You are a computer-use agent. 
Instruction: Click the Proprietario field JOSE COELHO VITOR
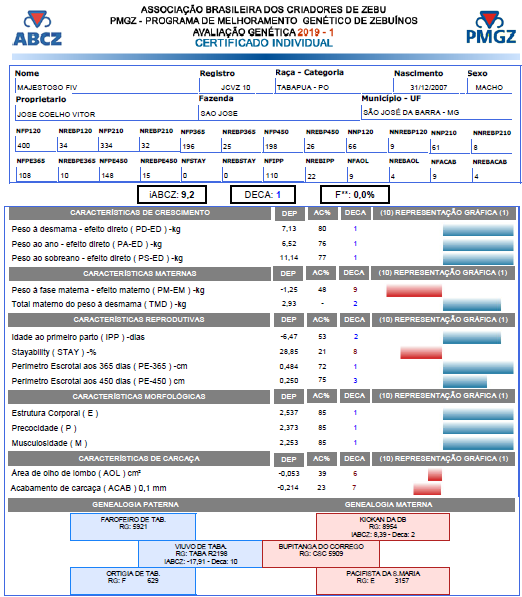click(x=107, y=114)
